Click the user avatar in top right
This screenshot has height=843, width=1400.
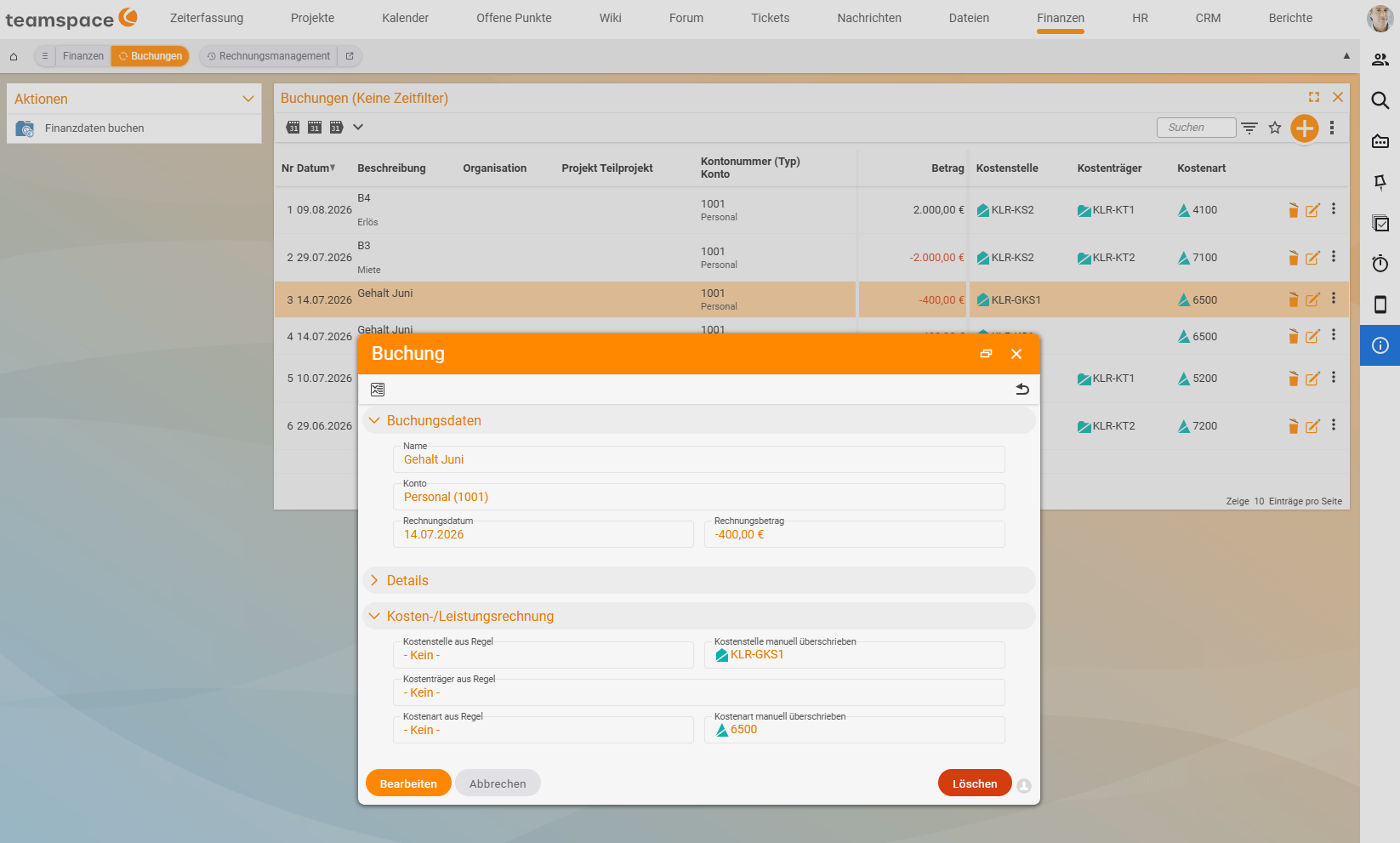click(x=1380, y=18)
